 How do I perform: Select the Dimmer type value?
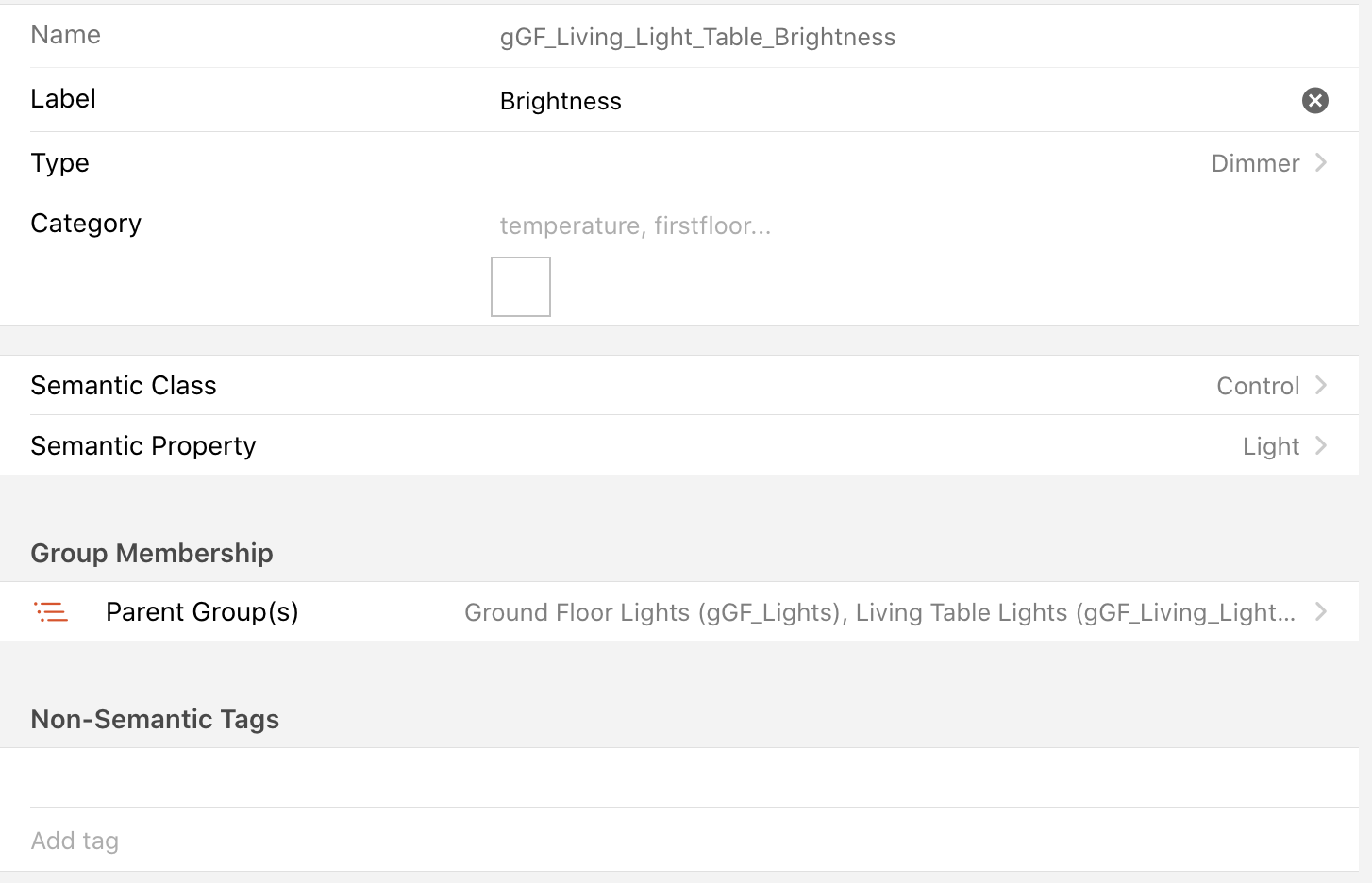(x=1255, y=163)
